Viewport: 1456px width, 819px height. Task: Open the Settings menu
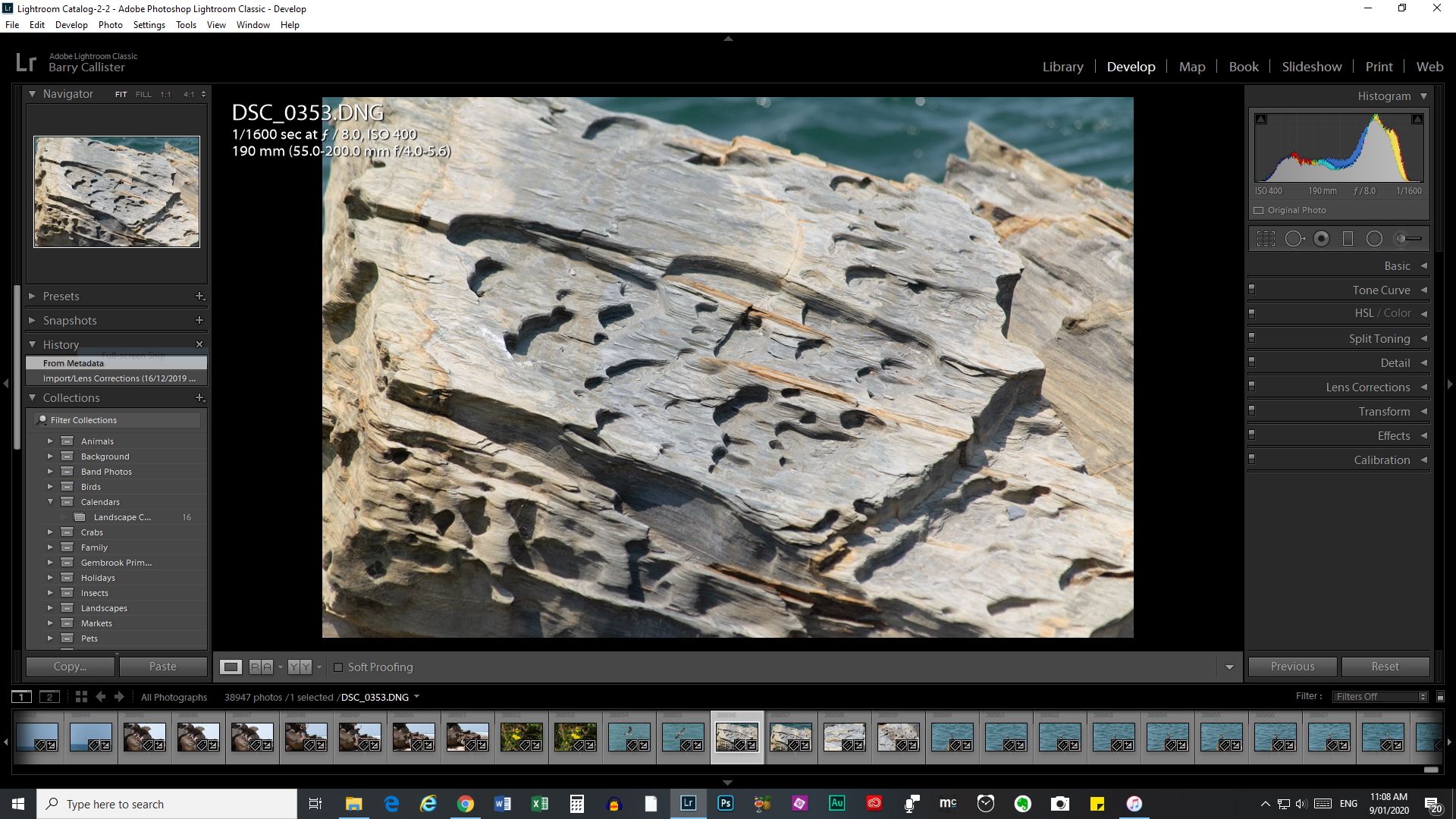[149, 25]
